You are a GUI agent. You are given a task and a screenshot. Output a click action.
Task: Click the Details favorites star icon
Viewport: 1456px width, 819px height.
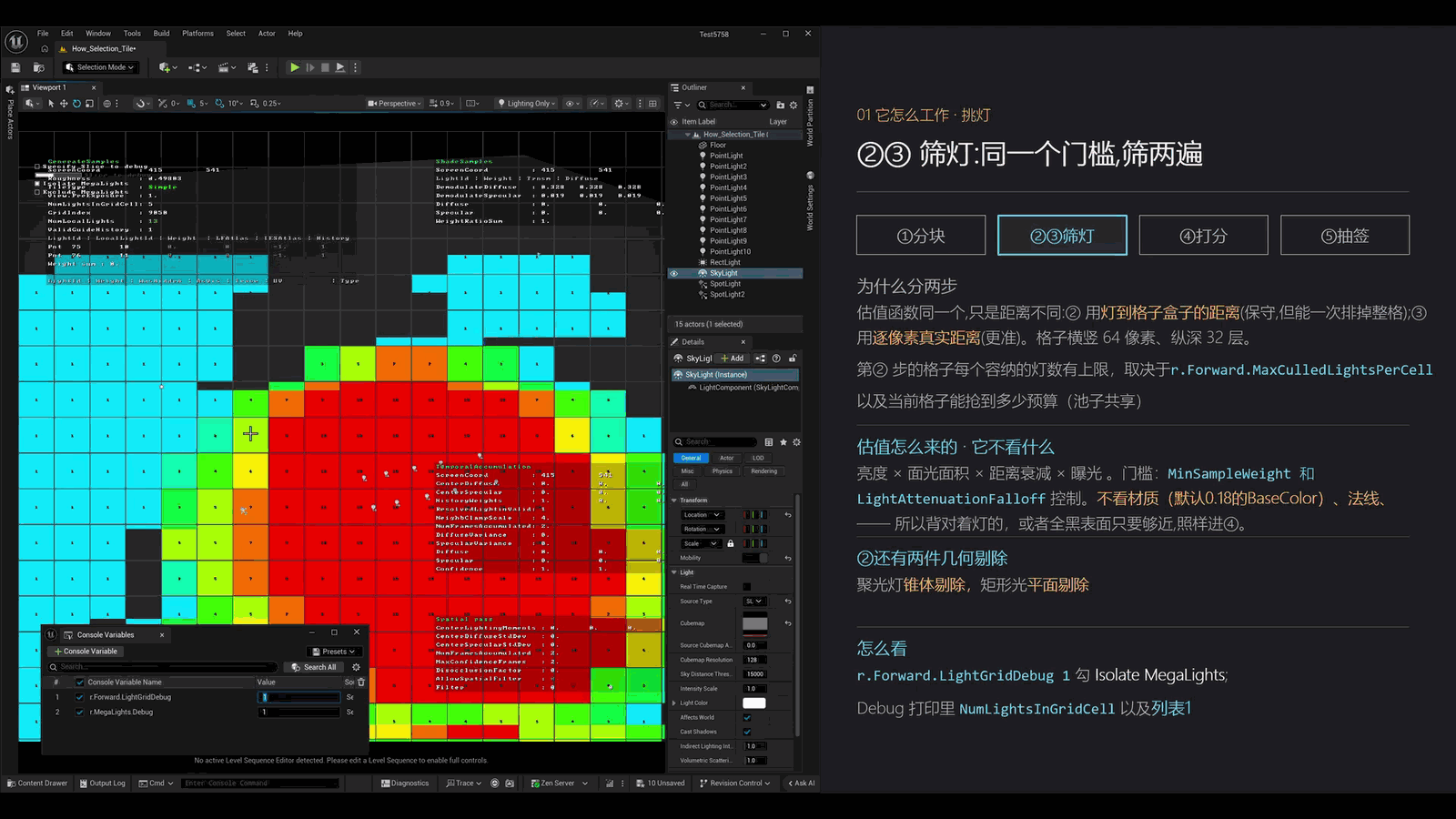pyautogui.click(x=783, y=442)
